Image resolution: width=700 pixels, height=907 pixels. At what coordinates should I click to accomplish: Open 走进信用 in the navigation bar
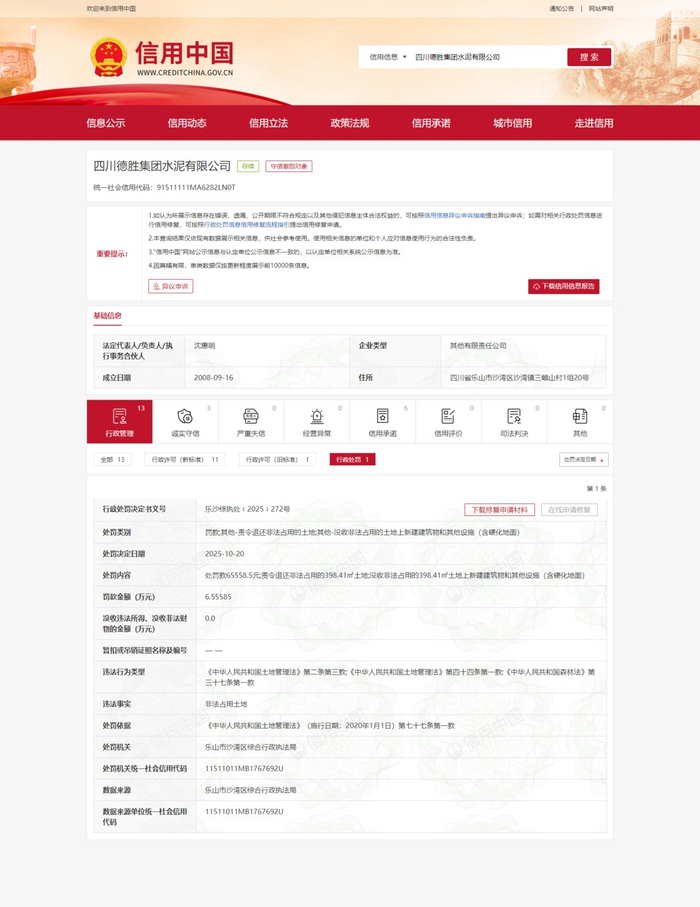coord(594,123)
